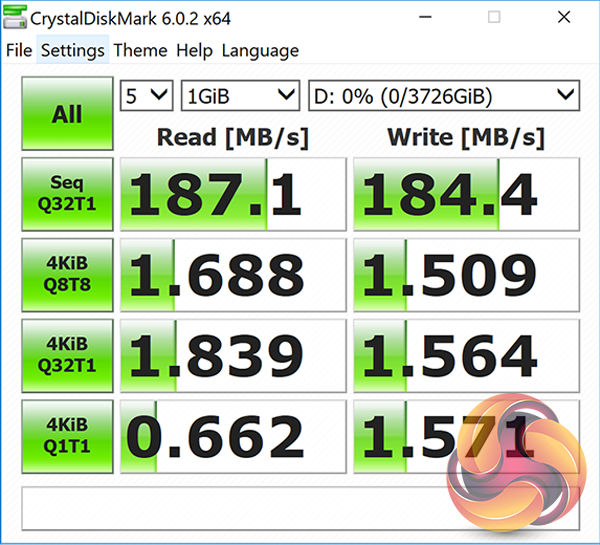Open the Help menu

pos(194,50)
